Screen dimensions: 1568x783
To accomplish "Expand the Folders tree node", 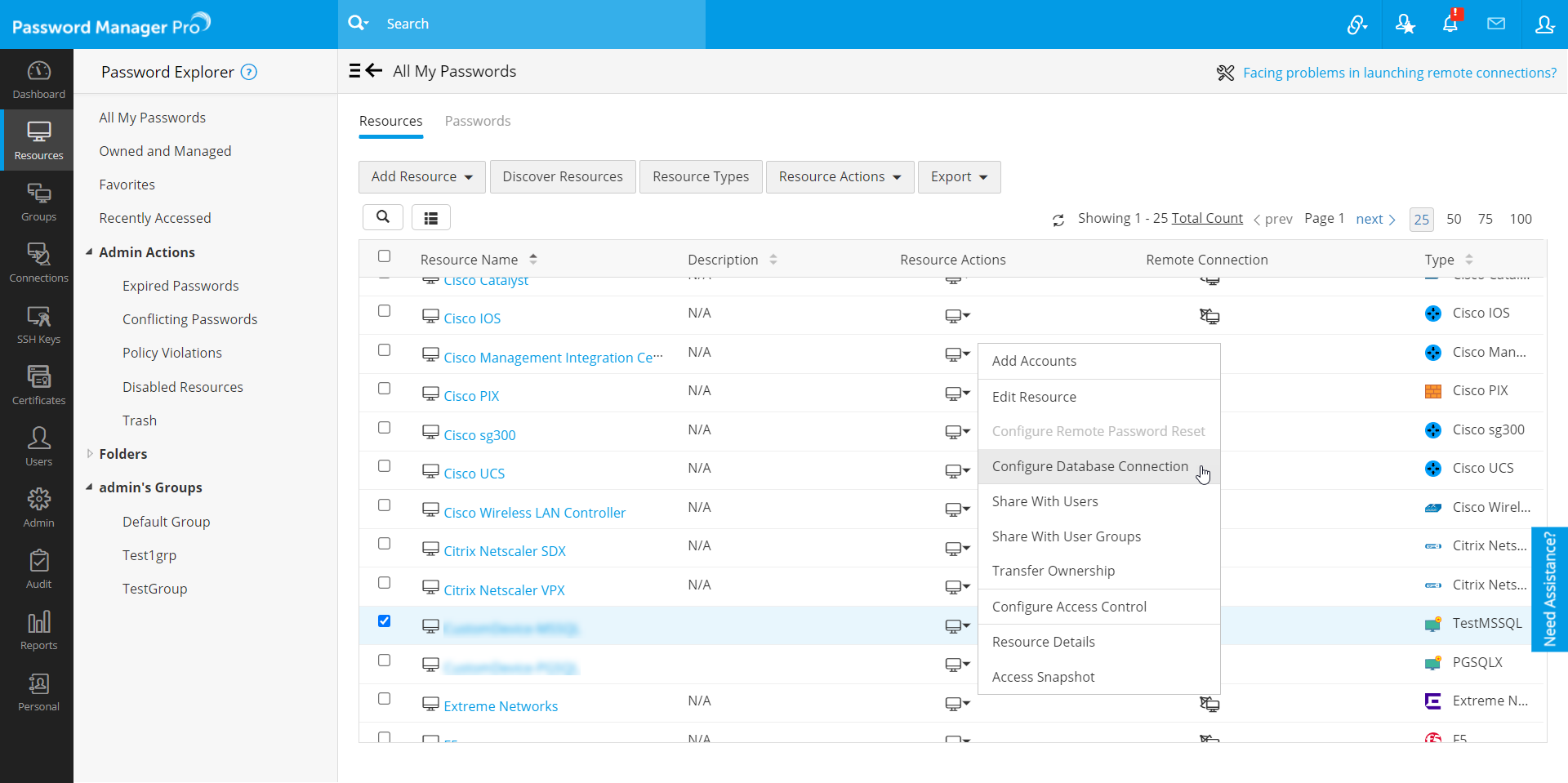I will pyautogui.click(x=90, y=454).
